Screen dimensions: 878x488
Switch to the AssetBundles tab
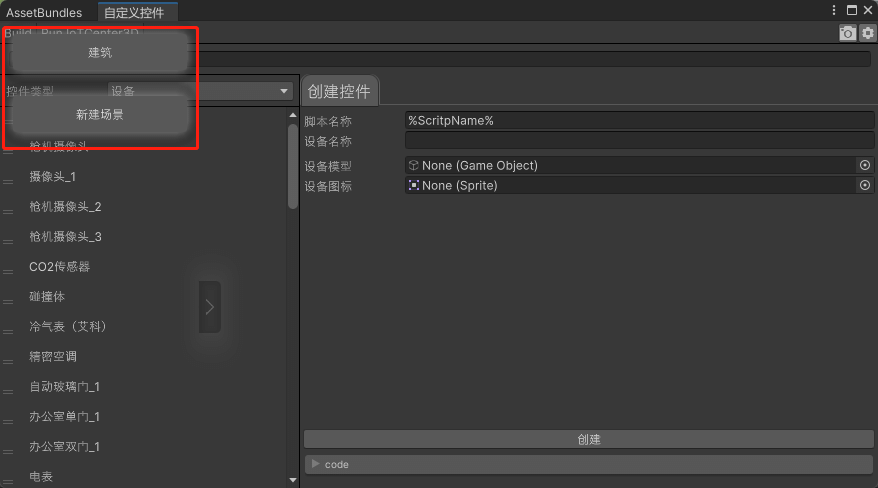[x=44, y=12]
